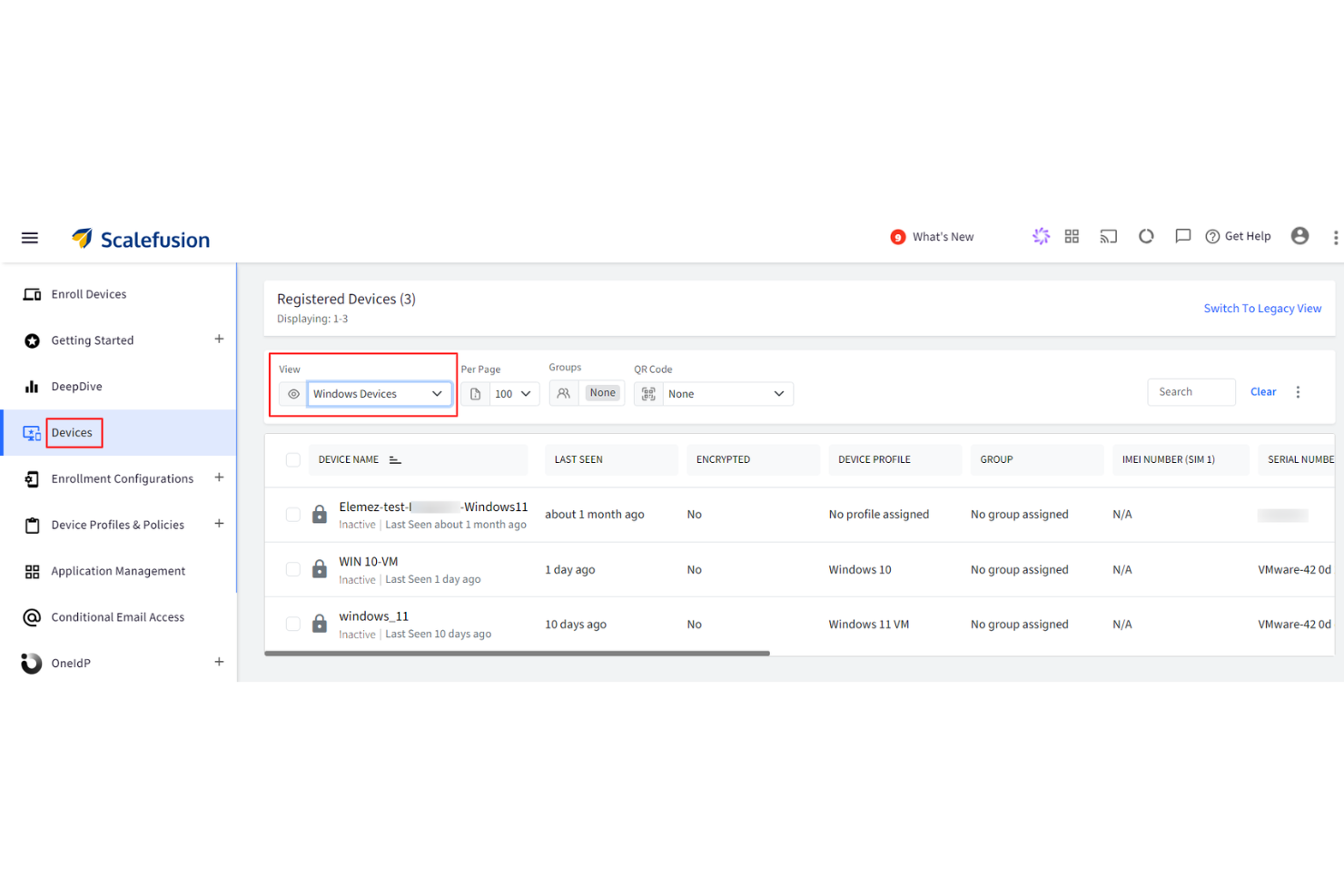
Task: Click the device Search field
Action: 1191,392
